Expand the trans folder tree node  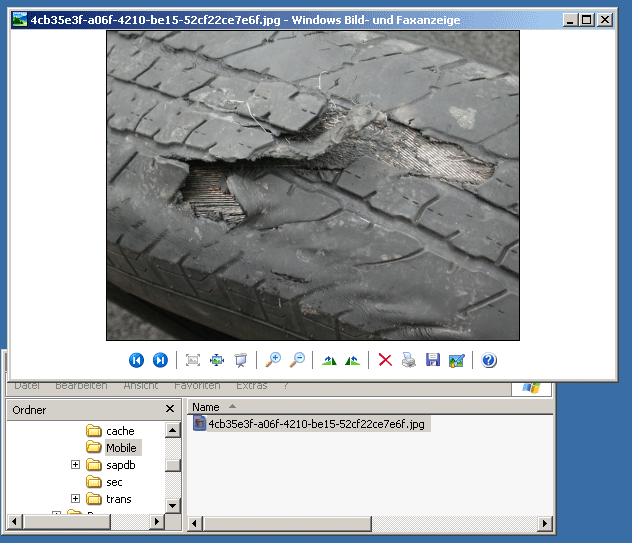76,499
